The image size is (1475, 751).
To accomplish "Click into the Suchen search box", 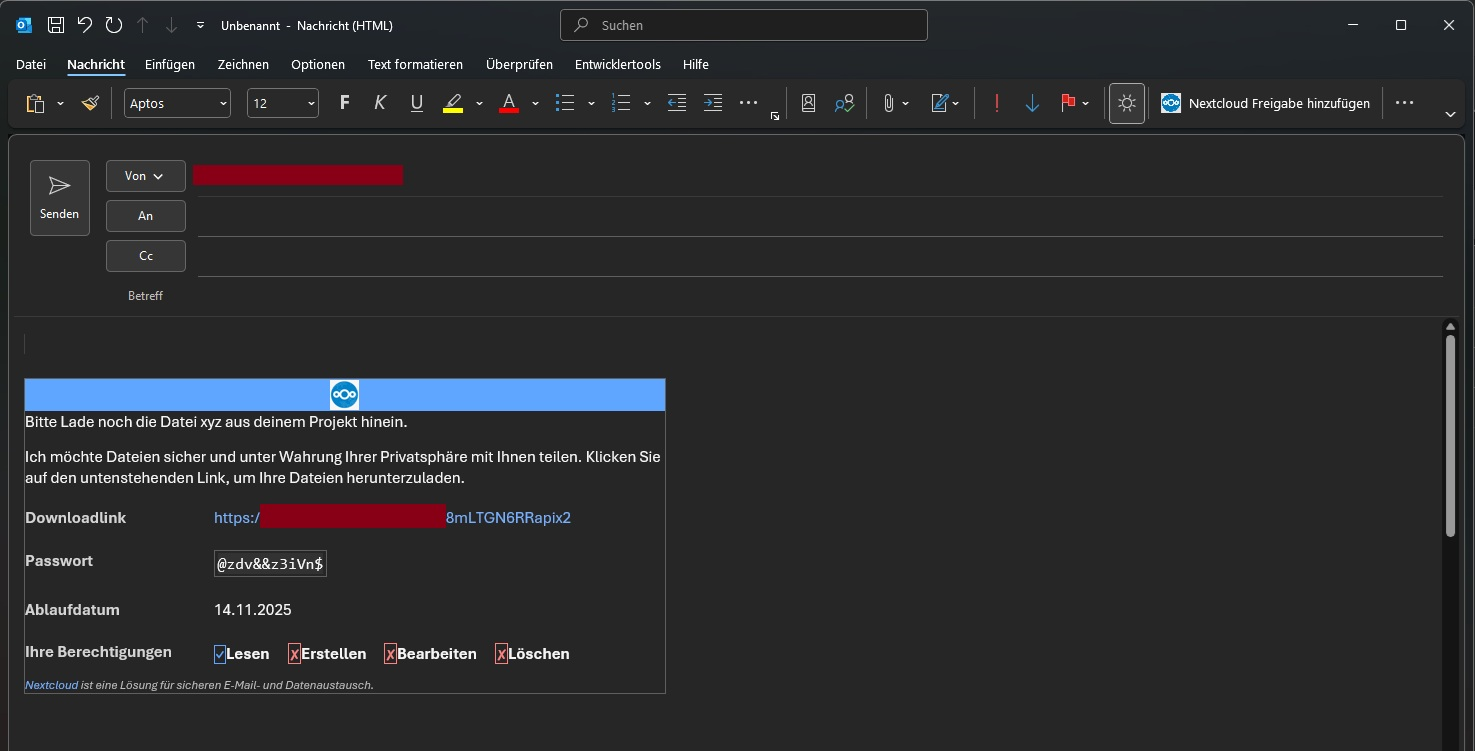I will (x=743, y=25).
